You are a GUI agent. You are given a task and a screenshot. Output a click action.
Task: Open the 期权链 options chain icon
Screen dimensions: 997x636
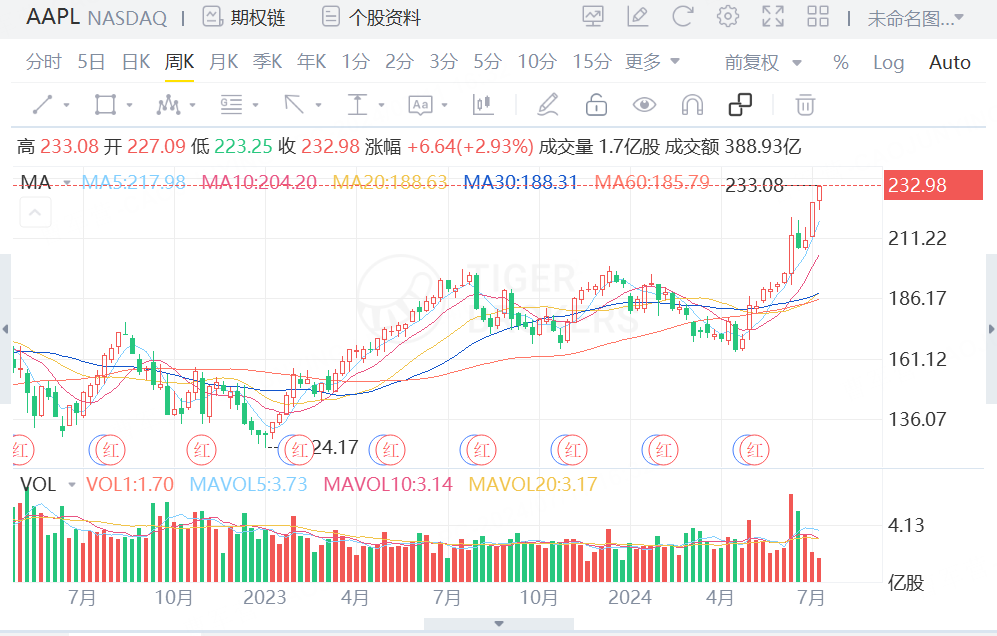click(x=212, y=17)
